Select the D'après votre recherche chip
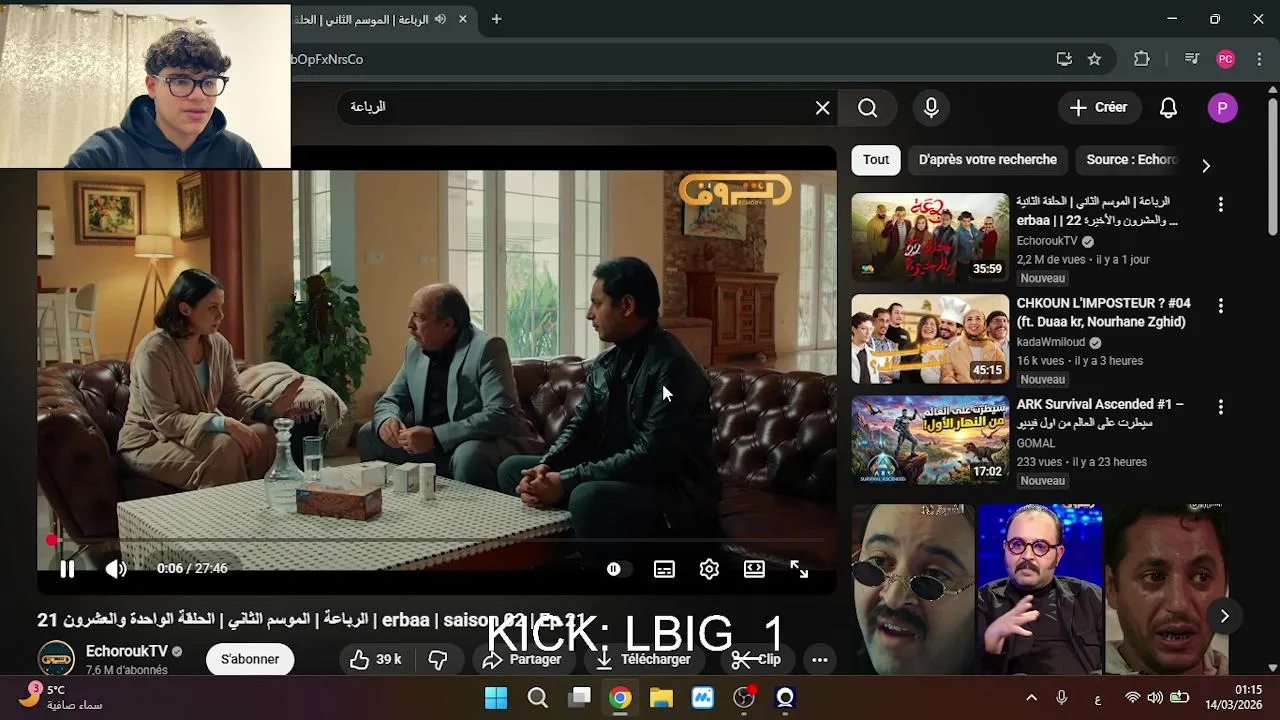 tap(988, 160)
